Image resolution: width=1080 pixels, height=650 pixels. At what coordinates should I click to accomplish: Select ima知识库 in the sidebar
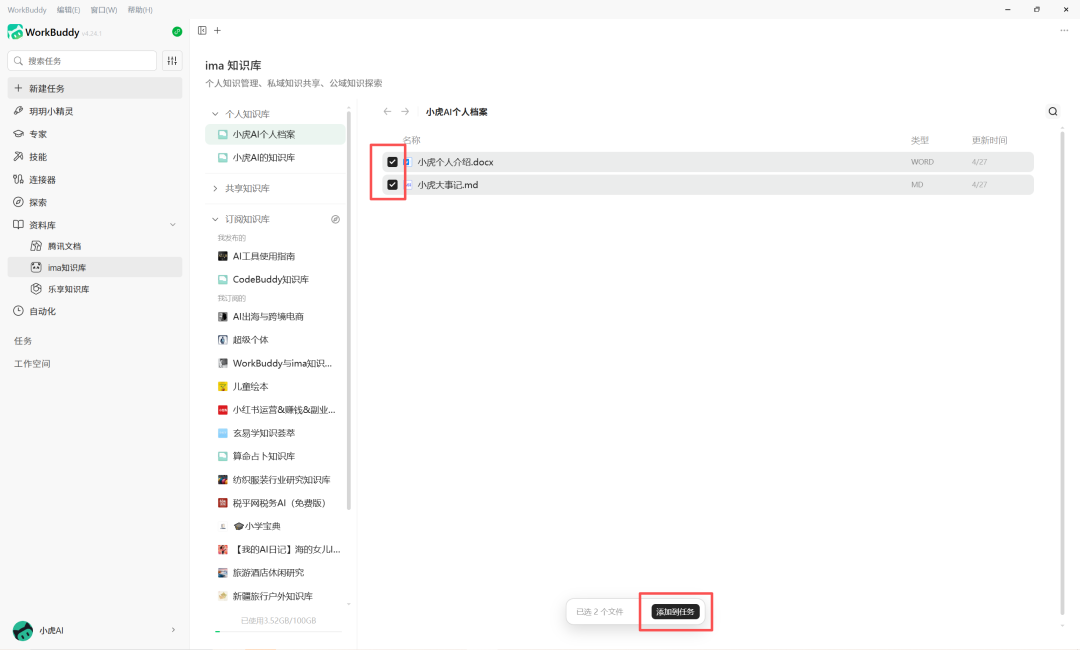[x=95, y=267]
